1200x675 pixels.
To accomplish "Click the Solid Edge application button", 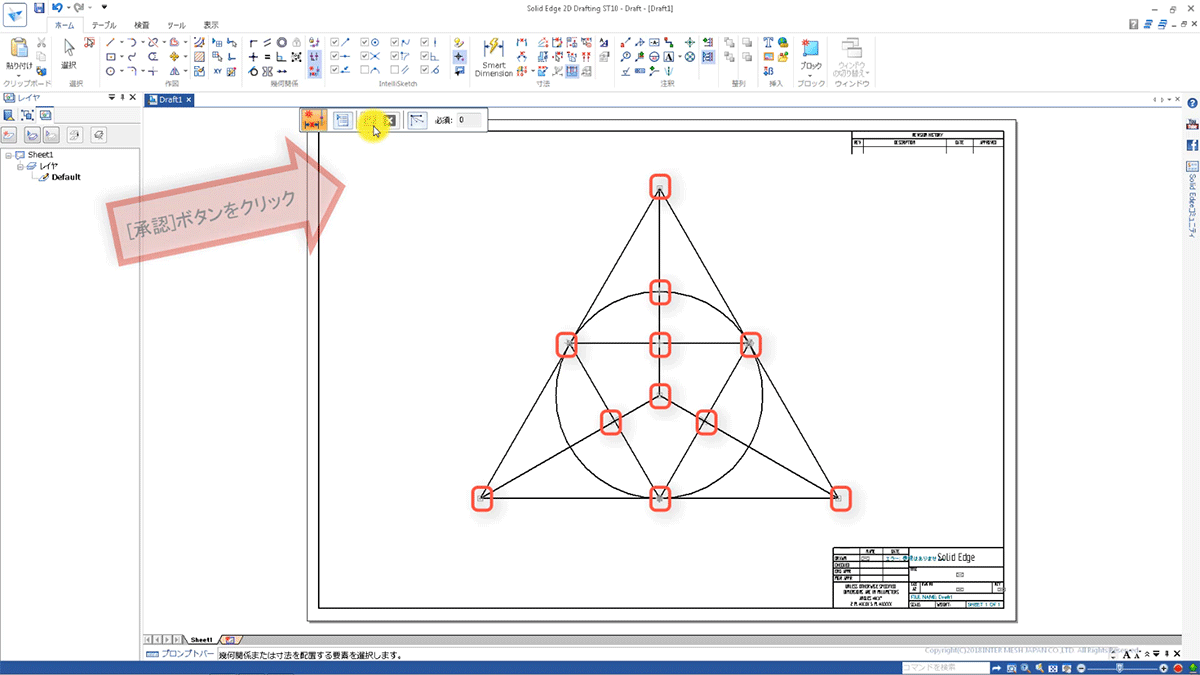I will coord(16,14).
